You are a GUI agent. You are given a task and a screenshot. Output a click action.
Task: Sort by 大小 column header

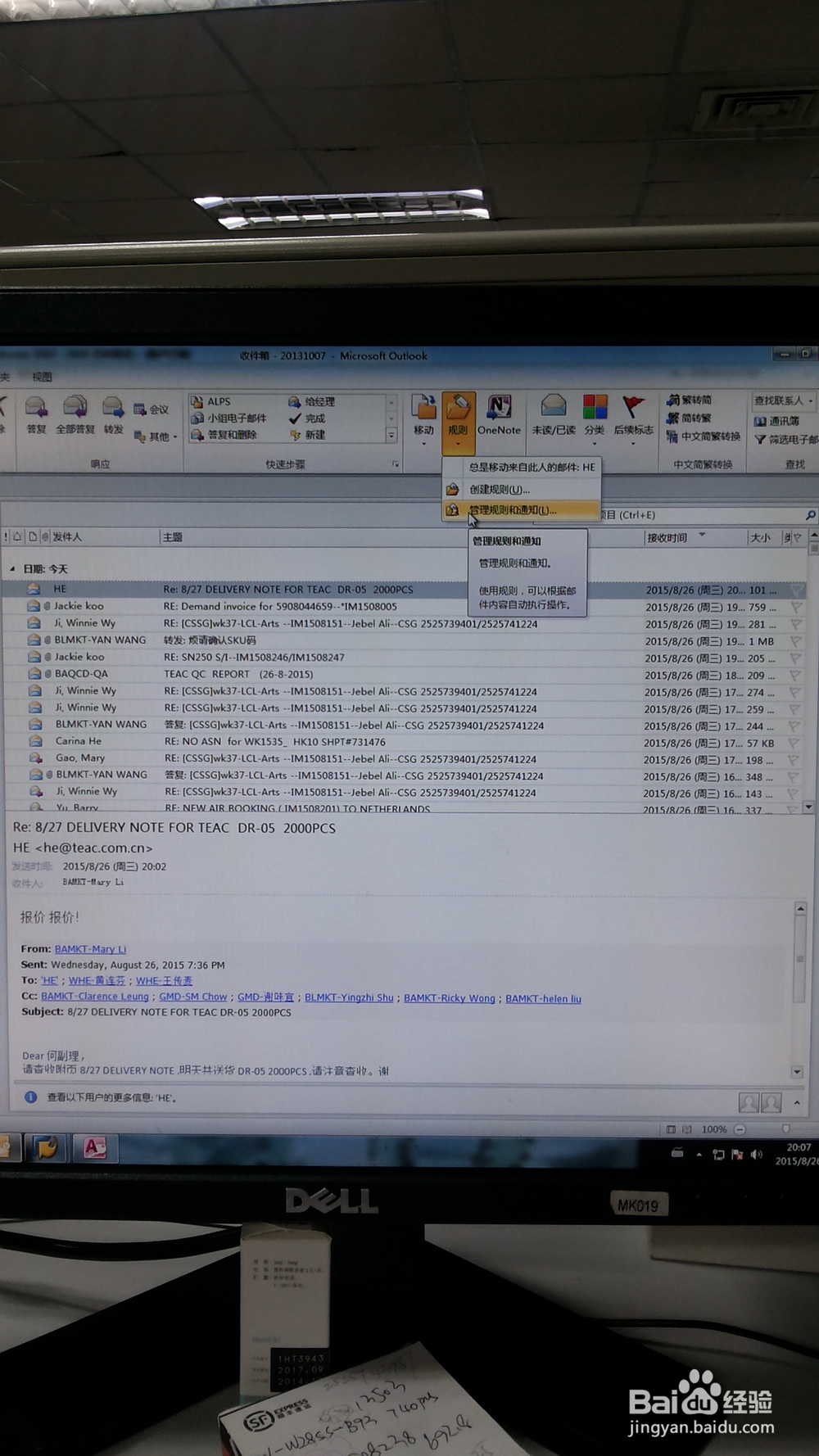point(762,538)
